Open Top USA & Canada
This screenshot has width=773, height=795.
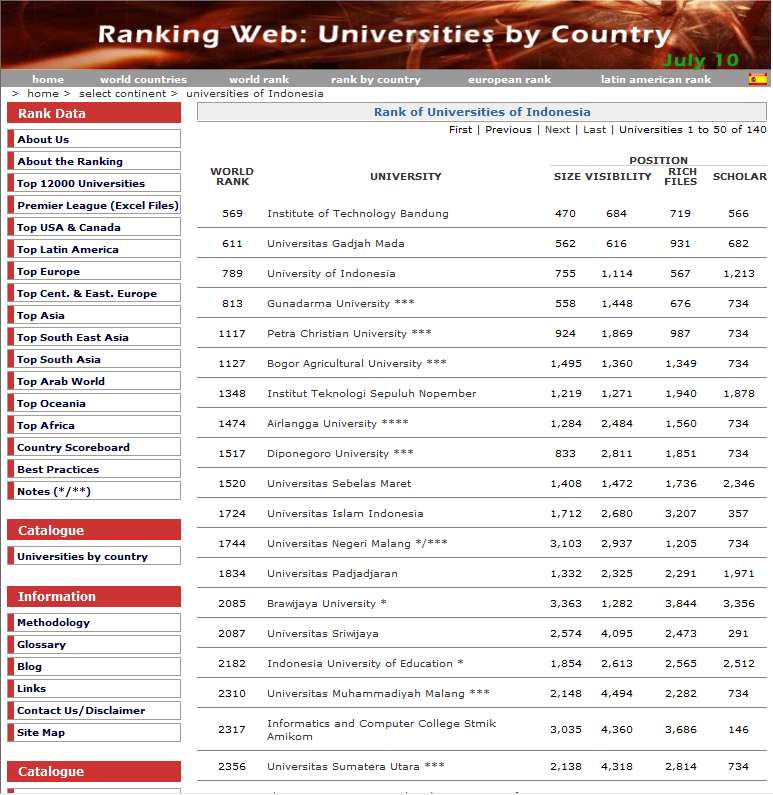click(x=94, y=227)
